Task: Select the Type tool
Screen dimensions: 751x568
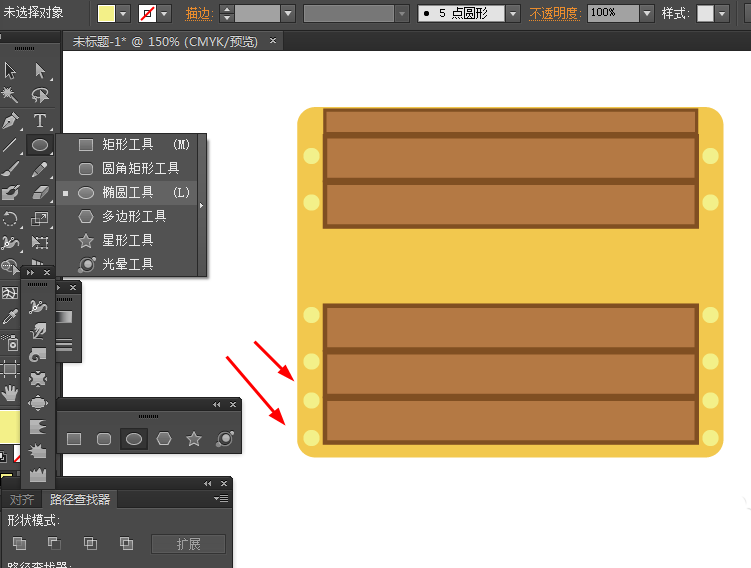Action: point(40,120)
